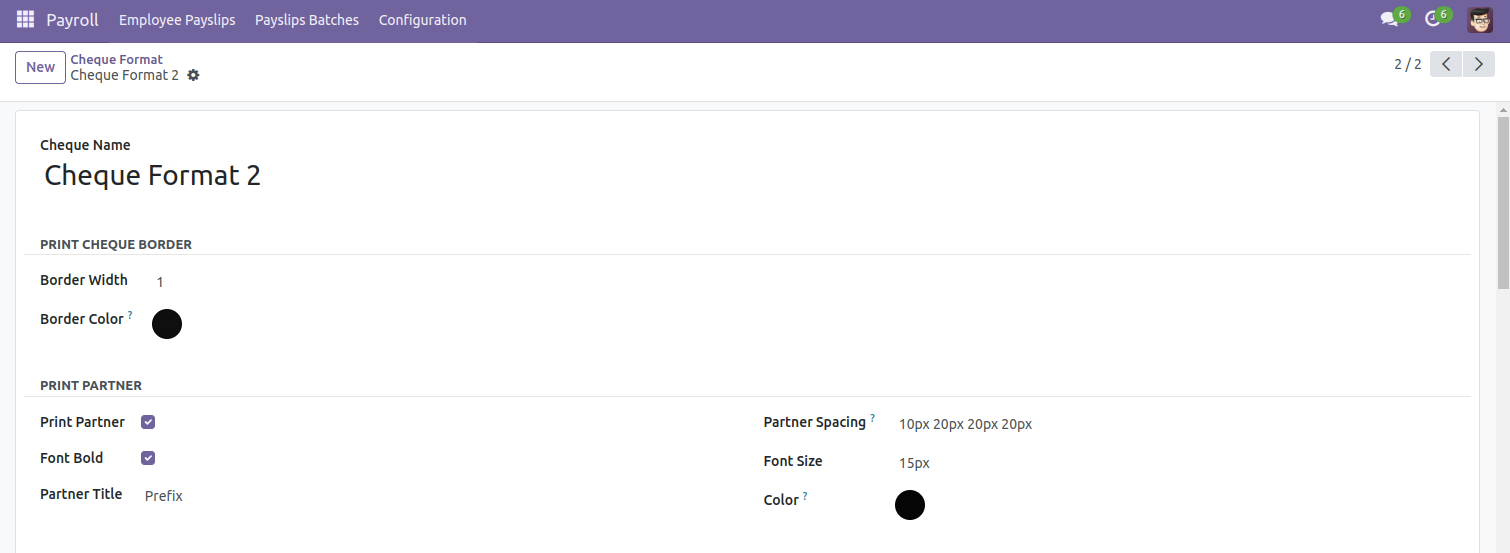Open the Payslips Batches menu
The width and height of the screenshot is (1510, 553).
(307, 20)
